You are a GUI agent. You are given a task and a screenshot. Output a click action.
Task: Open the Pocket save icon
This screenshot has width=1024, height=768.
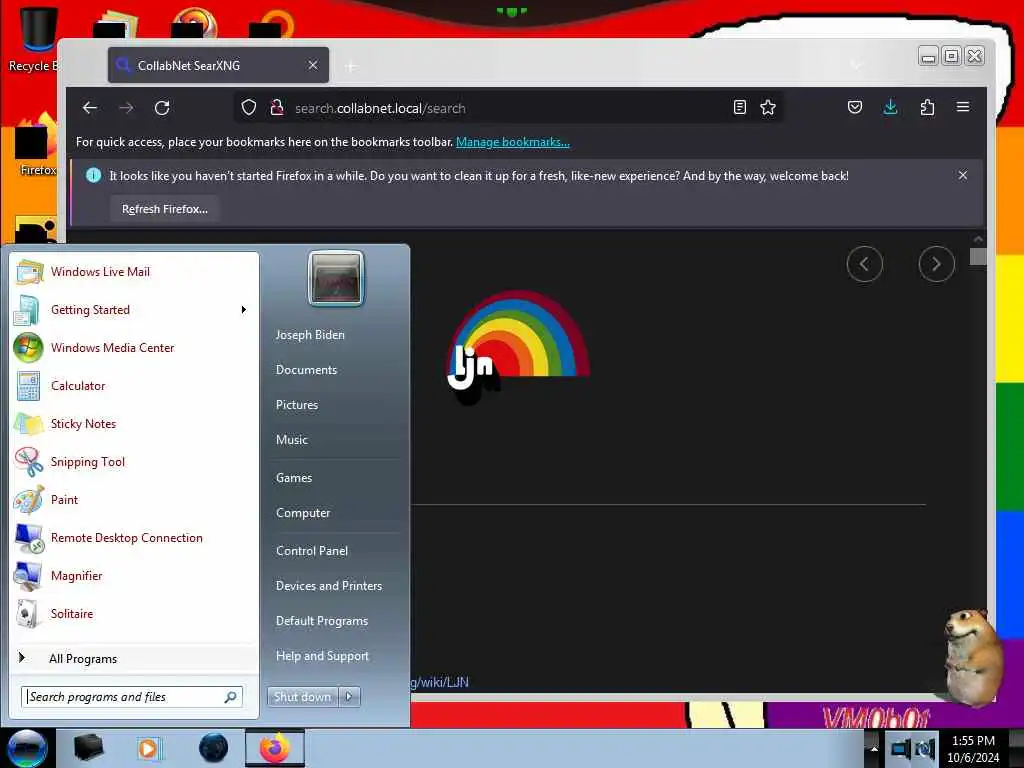pyautogui.click(x=855, y=107)
